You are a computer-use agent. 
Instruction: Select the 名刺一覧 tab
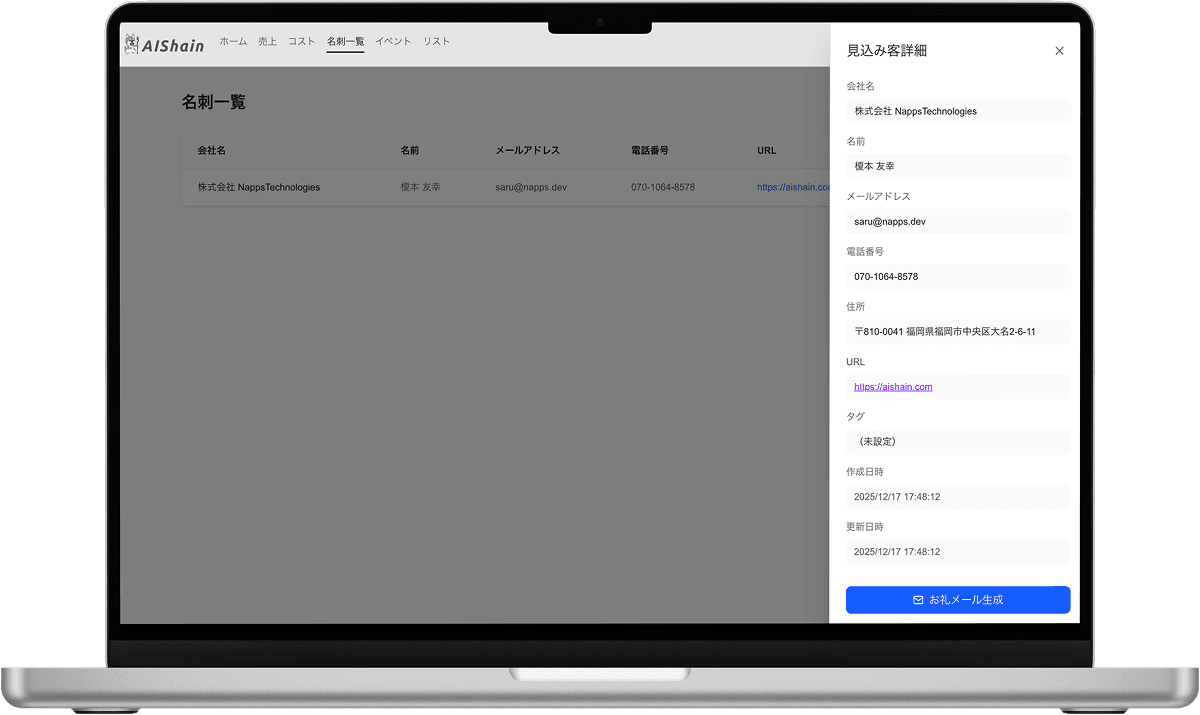click(x=345, y=41)
